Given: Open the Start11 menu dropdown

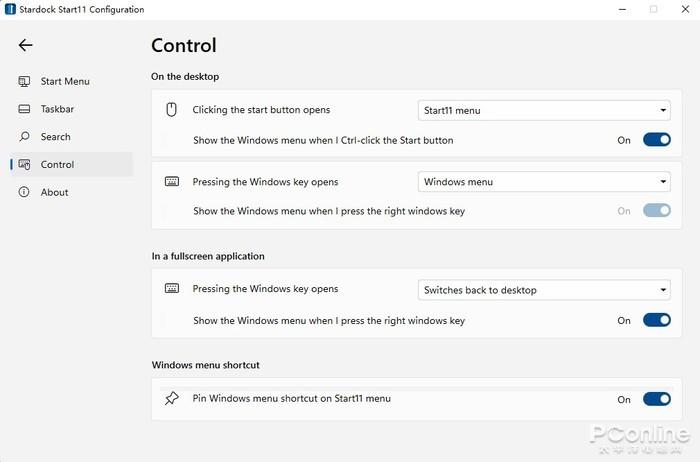Looking at the screenshot, I should pos(544,110).
